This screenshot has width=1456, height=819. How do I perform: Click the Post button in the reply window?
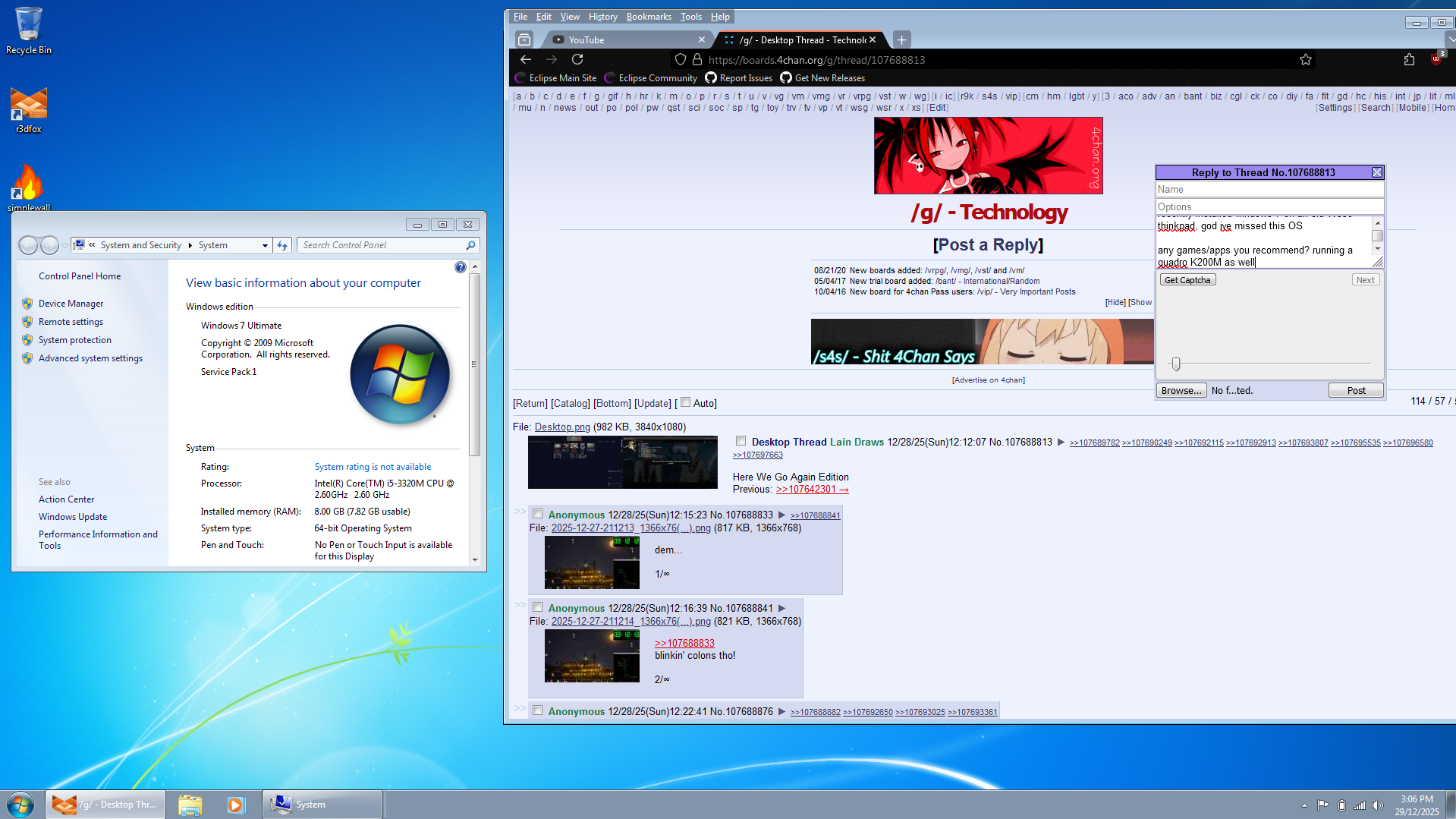pyautogui.click(x=1356, y=390)
